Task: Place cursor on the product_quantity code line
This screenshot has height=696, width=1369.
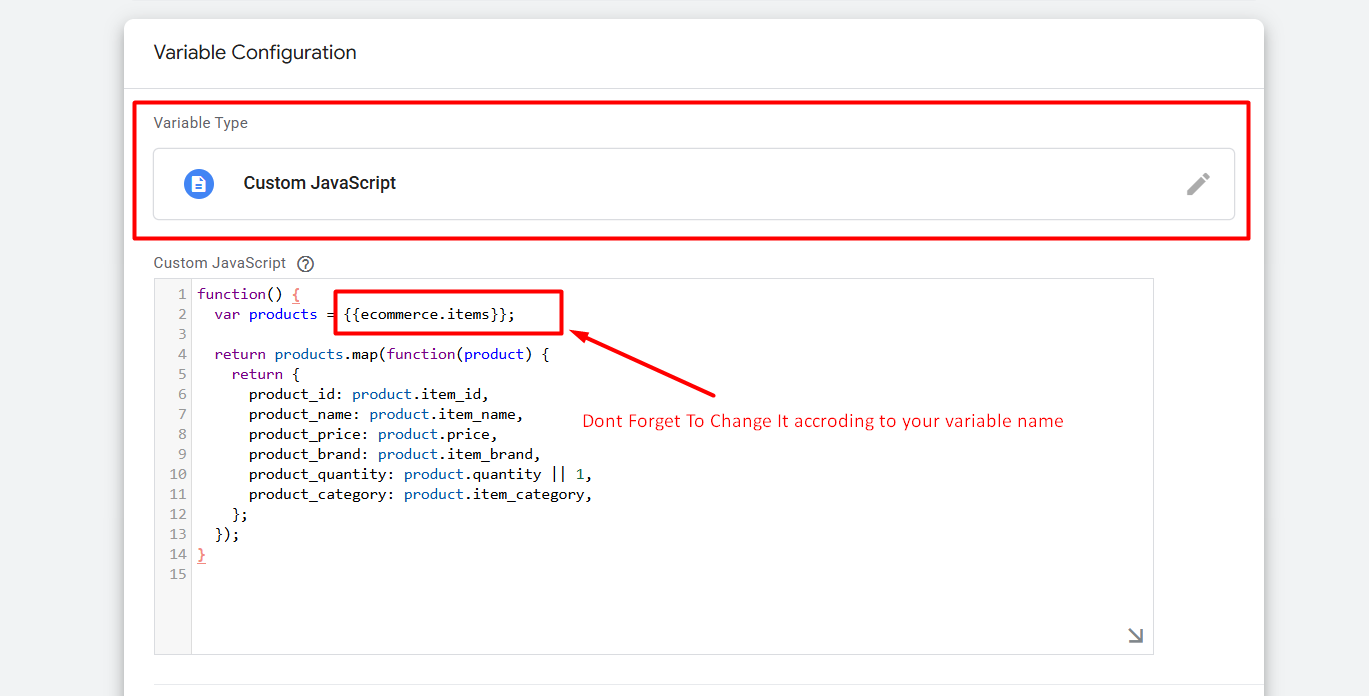Action: coord(420,474)
